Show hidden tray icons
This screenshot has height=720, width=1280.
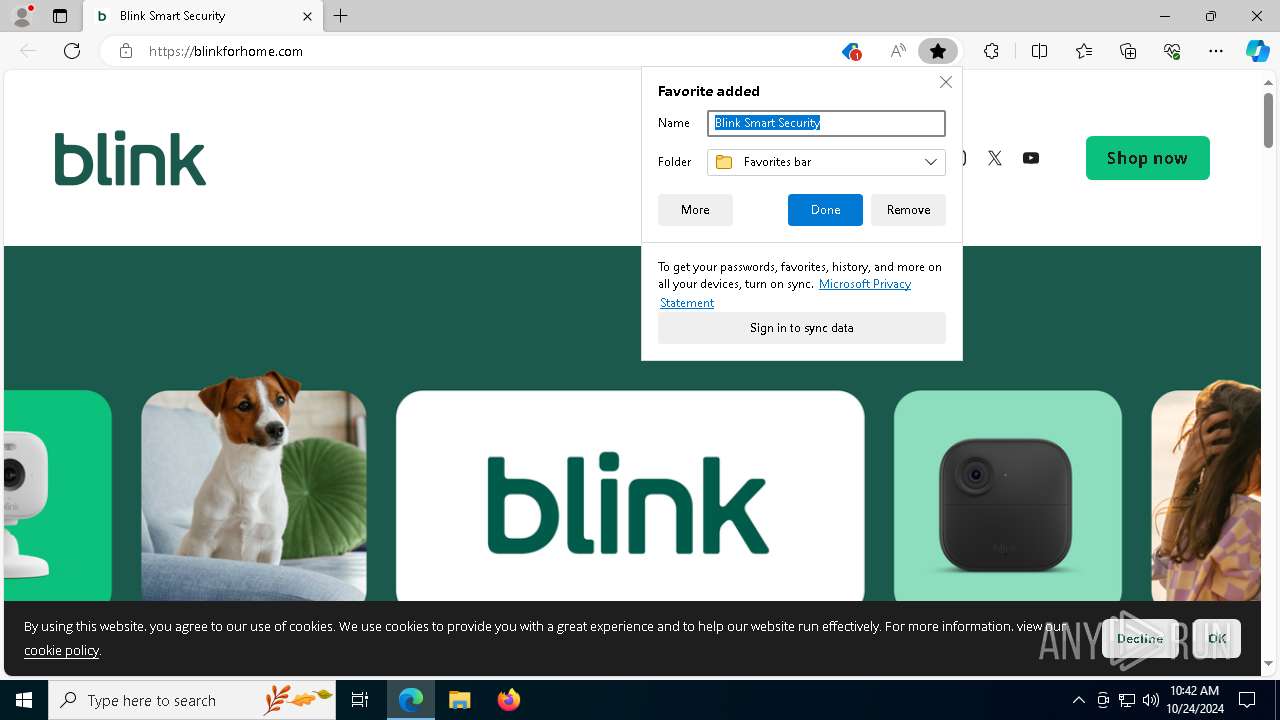tap(1078, 700)
